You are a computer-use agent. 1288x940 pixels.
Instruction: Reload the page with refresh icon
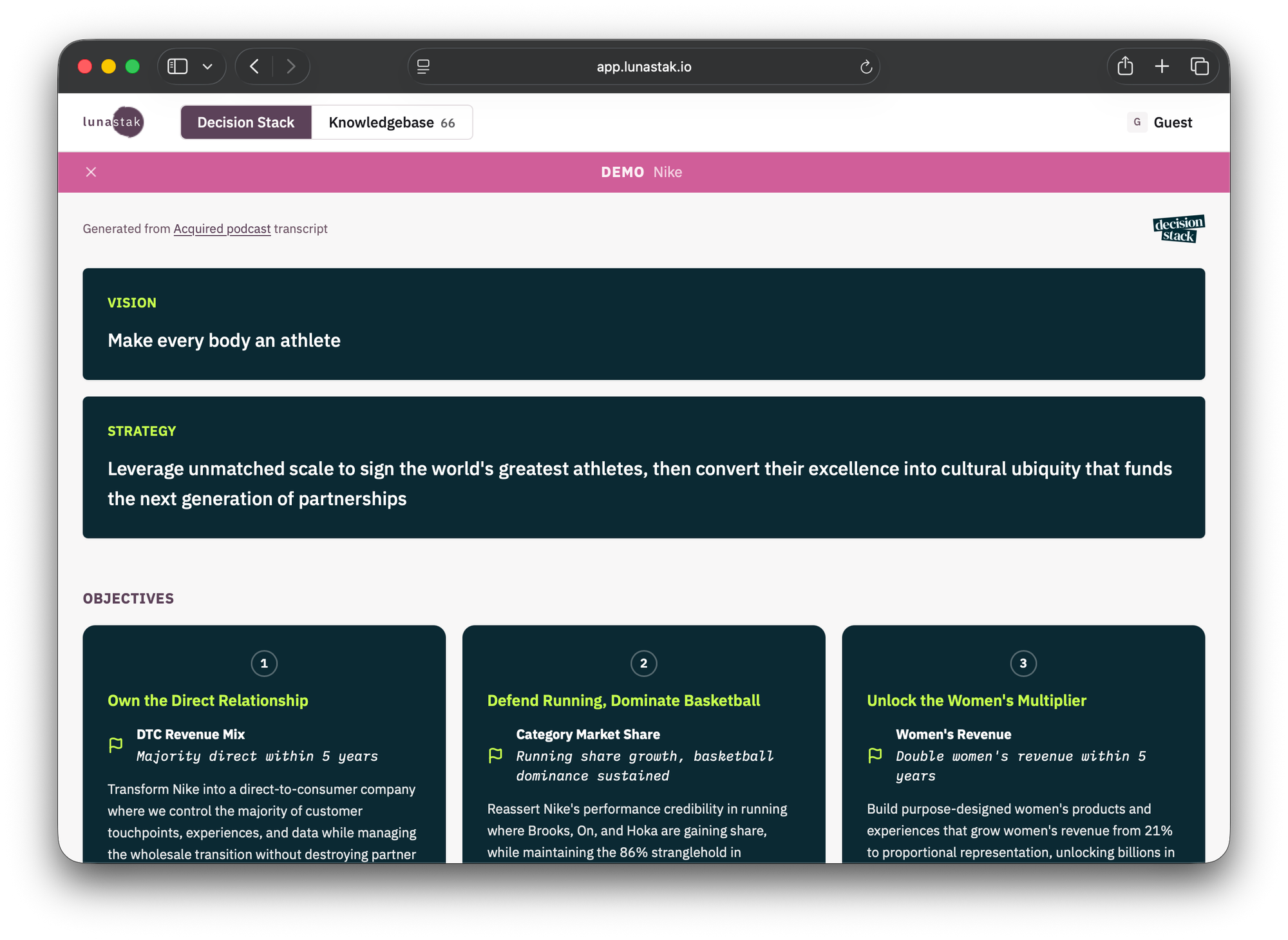(x=866, y=66)
